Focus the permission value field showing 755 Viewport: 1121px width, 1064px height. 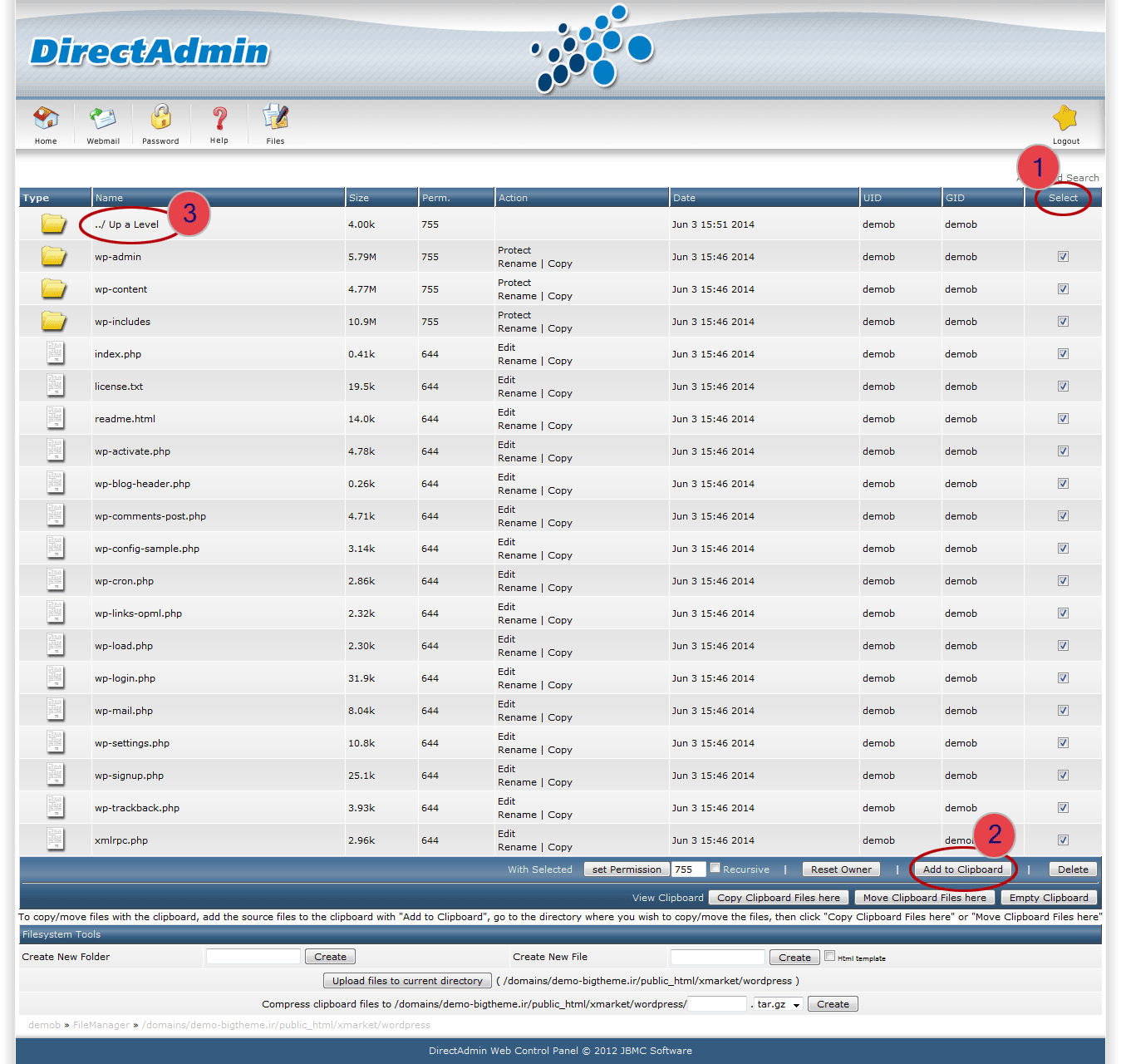point(688,869)
